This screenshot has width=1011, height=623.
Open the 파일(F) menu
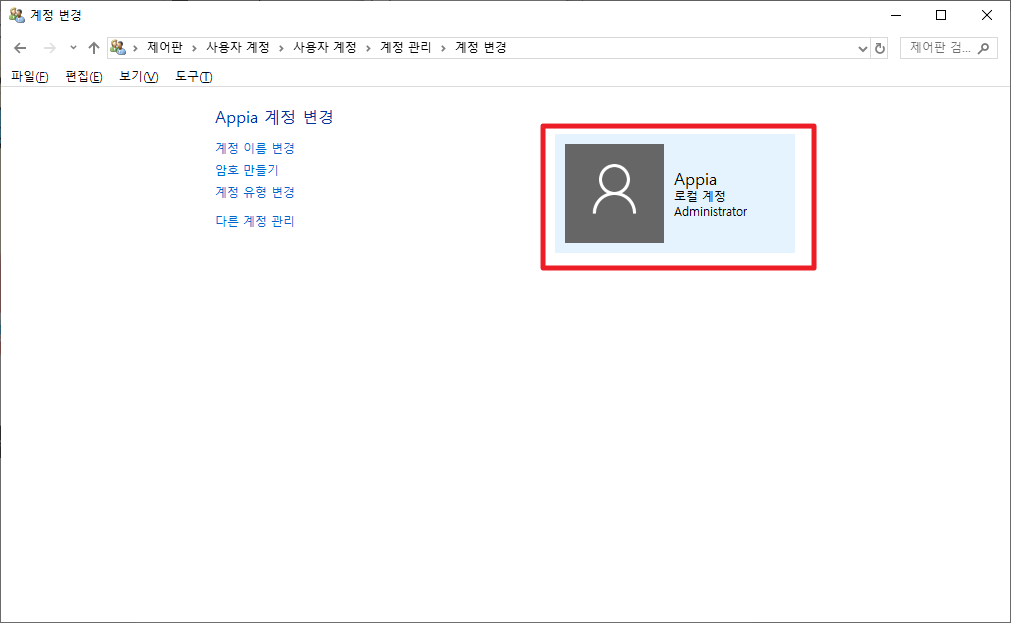(30, 77)
